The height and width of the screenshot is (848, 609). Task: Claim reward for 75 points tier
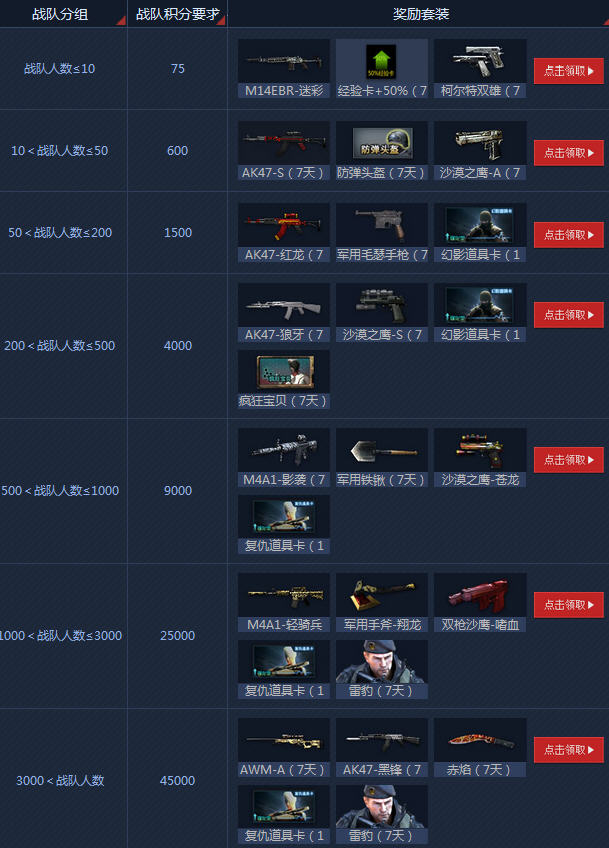tap(568, 71)
